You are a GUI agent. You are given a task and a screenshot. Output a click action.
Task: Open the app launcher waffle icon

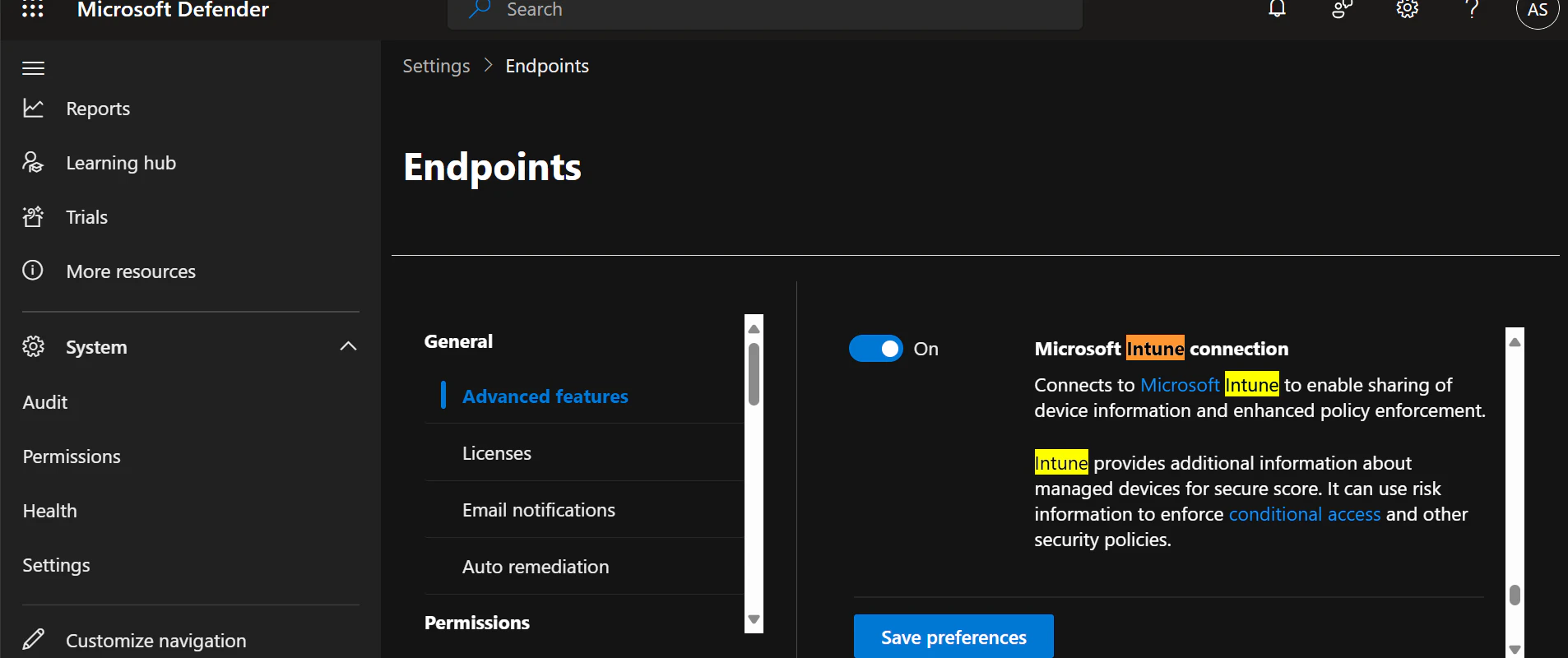click(32, 9)
